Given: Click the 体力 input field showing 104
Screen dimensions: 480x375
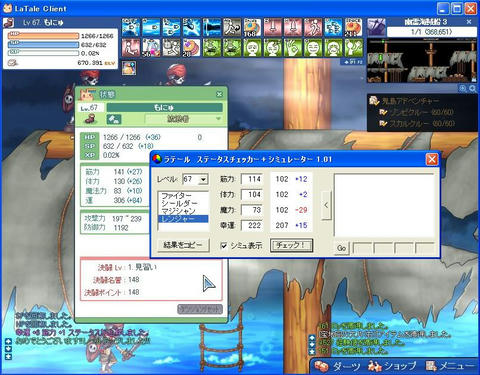Looking at the screenshot, I should coord(252,194).
